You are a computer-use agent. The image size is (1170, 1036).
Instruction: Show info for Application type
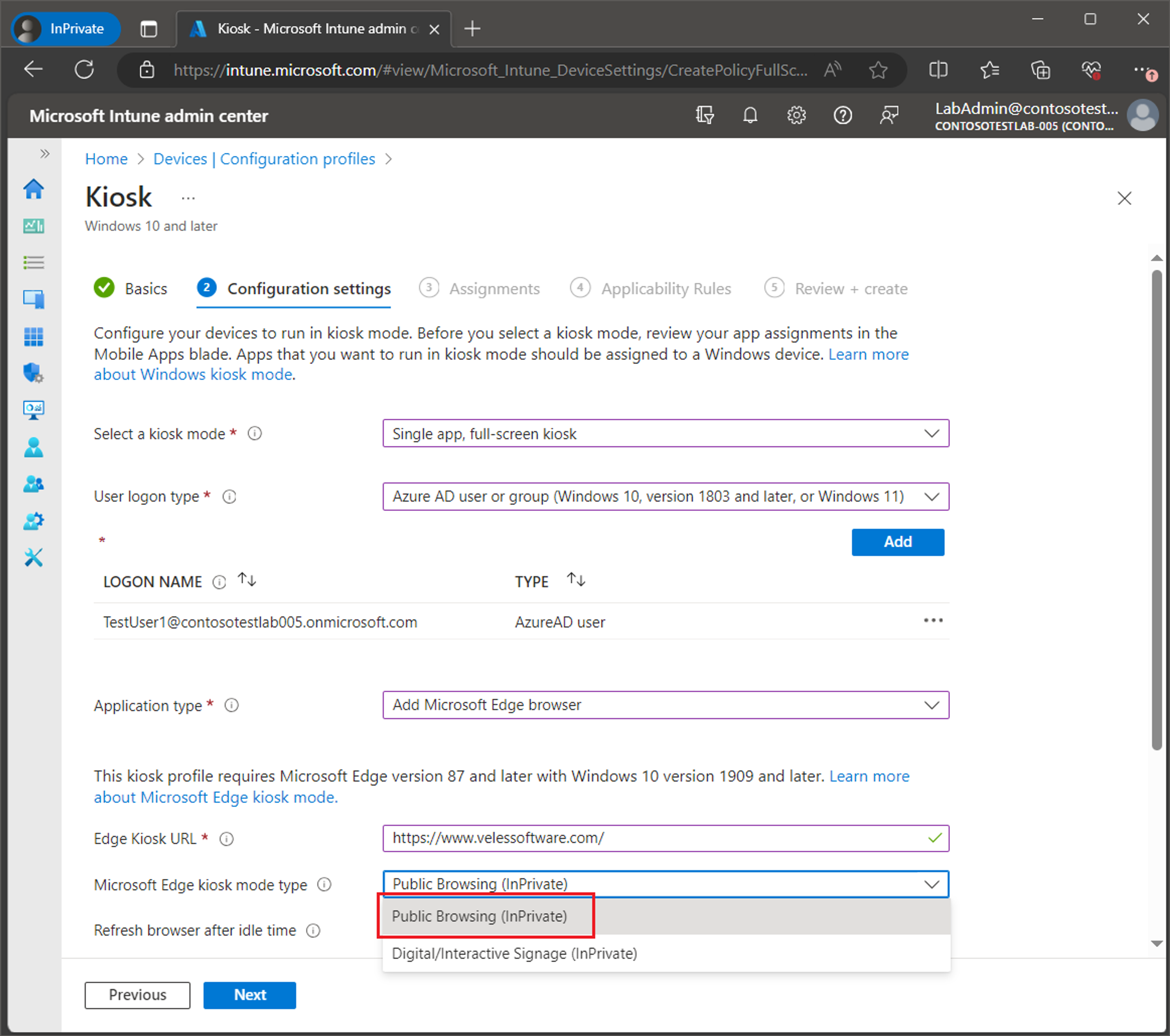coord(231,706)
